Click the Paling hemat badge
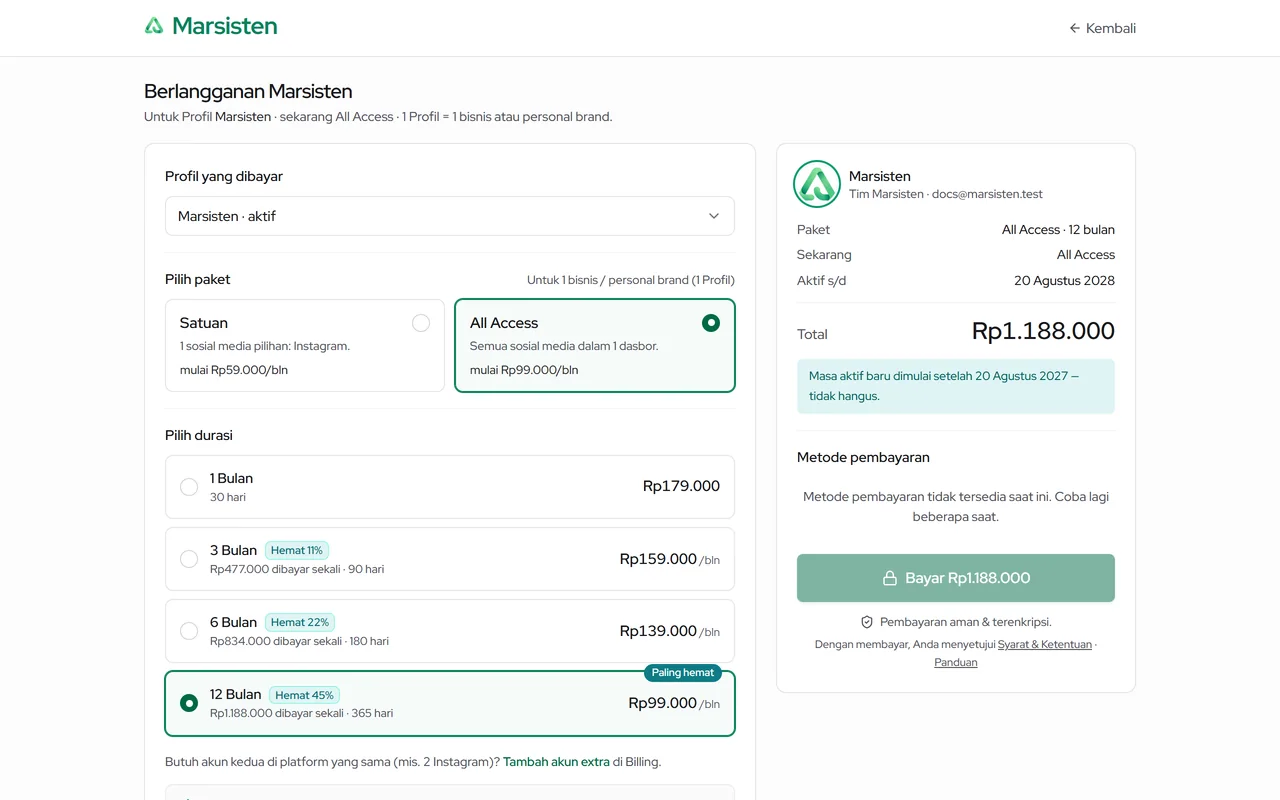This screenshot has height=800, width=1280. point(683,673)
